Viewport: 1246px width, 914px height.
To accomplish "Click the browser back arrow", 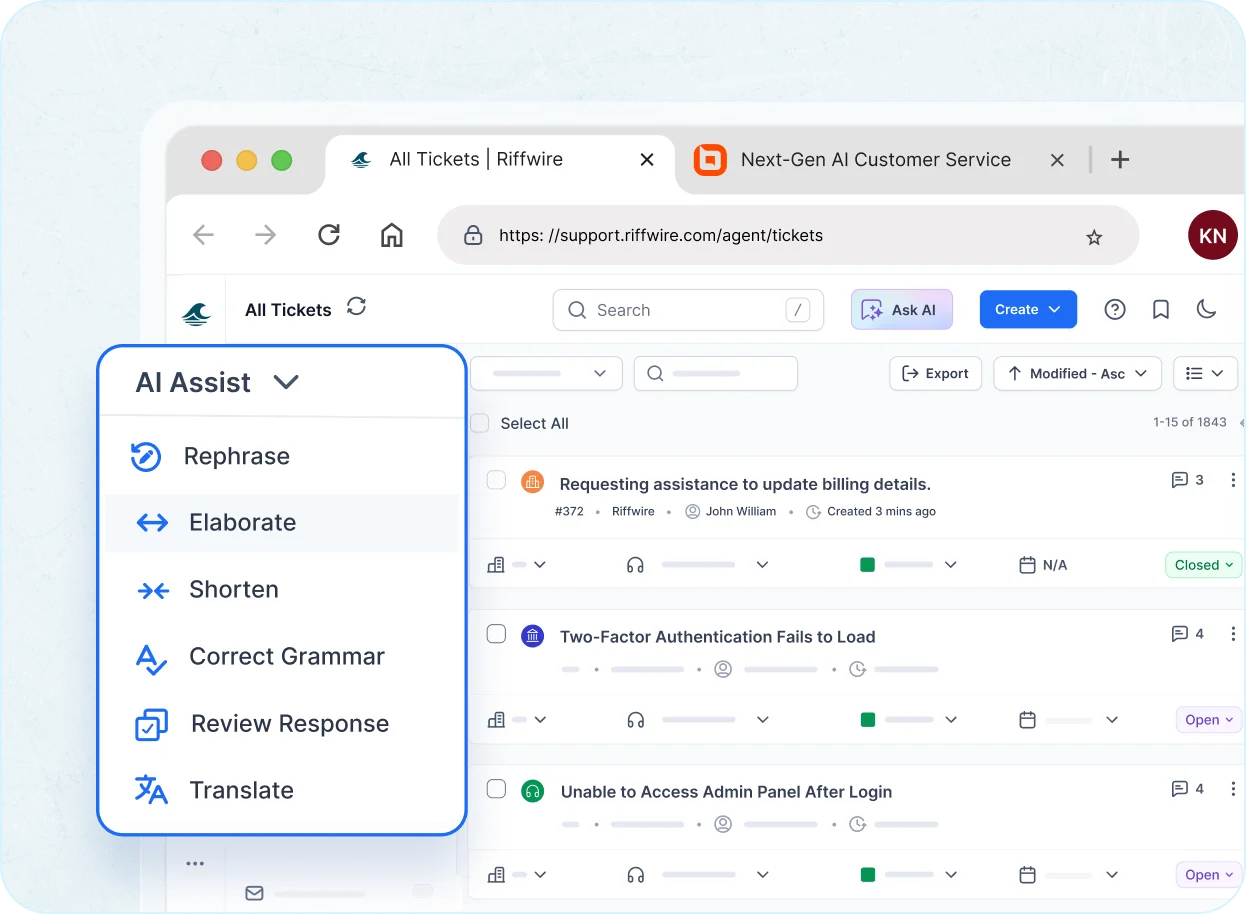I will 203,235.
